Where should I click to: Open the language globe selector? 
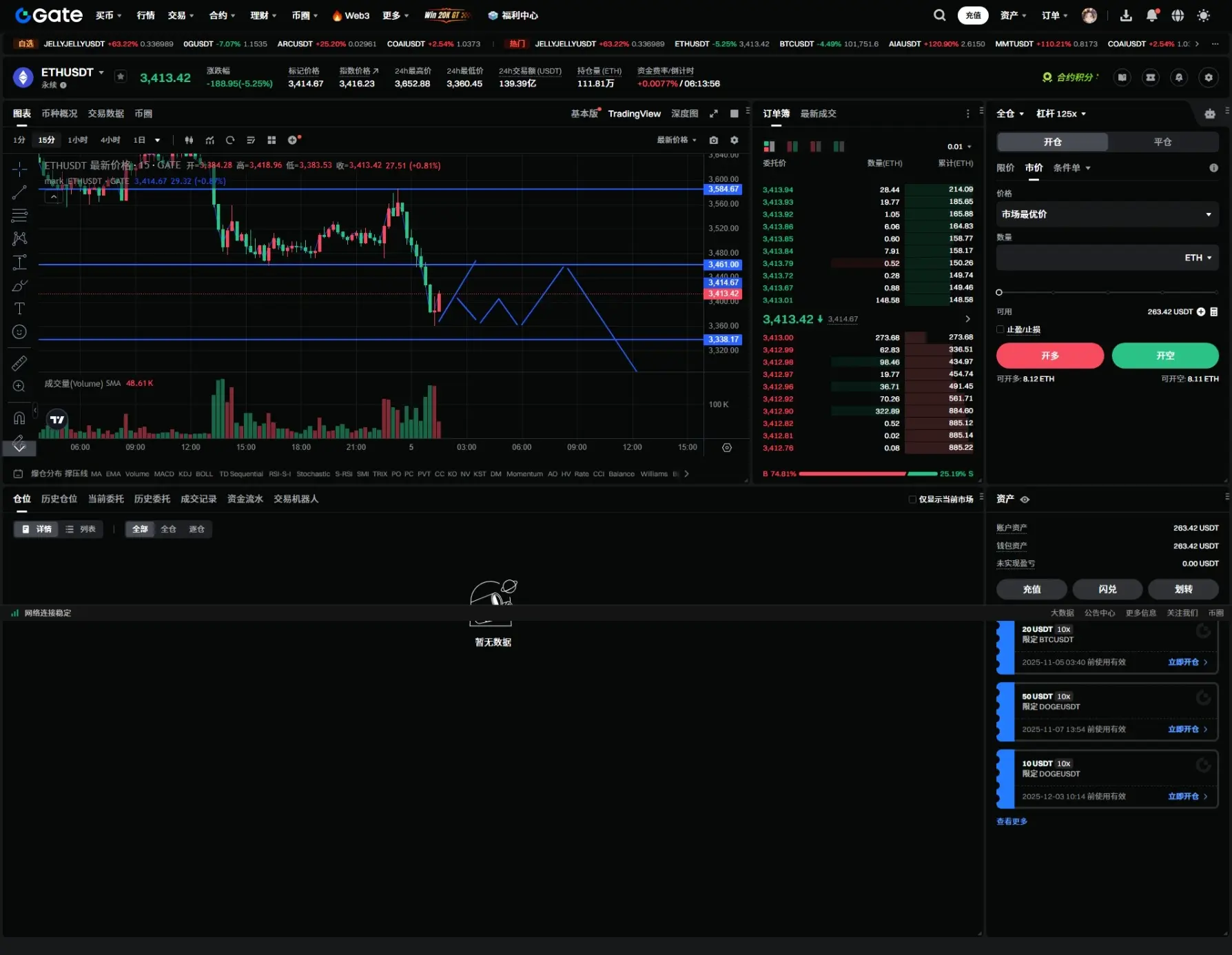[x=1178, y=15]
